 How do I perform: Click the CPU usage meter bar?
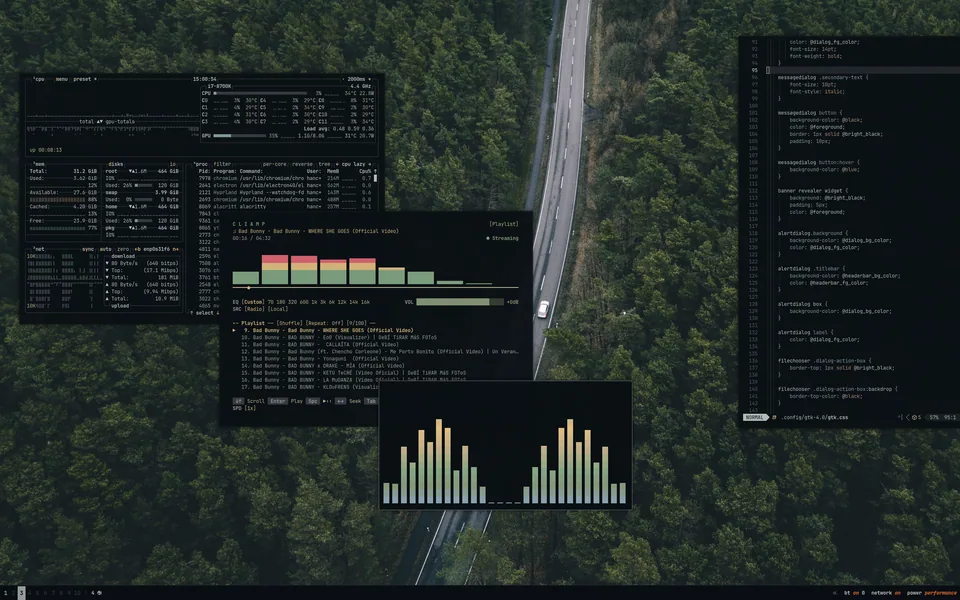261,94
